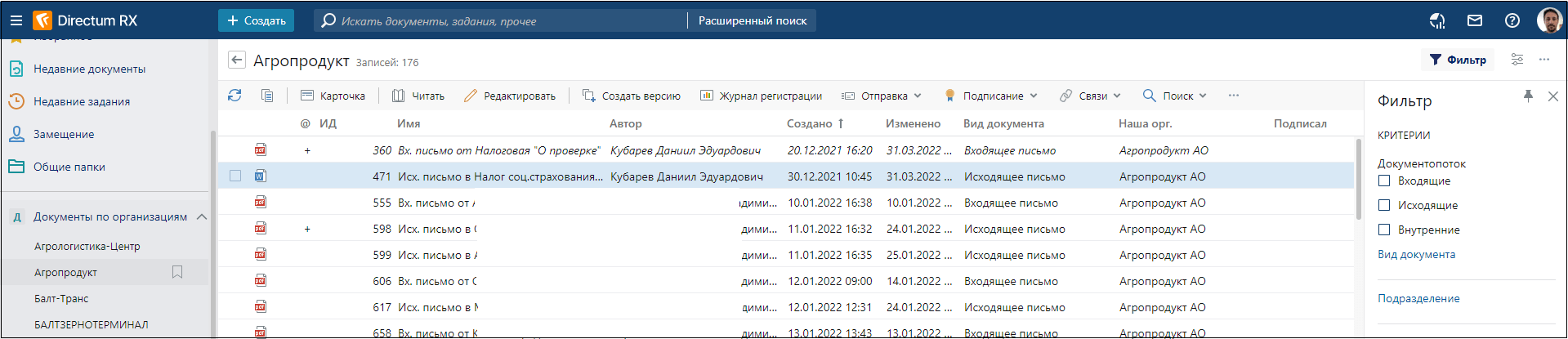1568x339 pixels.
Task: Close the Фильтр panel
Action: coord(1553,96)
